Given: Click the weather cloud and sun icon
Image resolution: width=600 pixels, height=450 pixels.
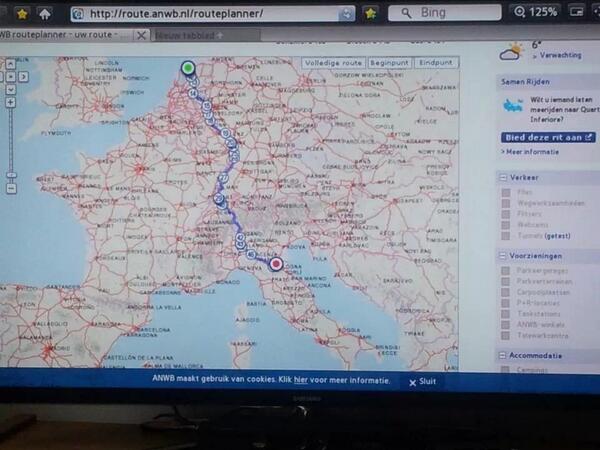Looking at the screenshot, I should tap(511, 52).
